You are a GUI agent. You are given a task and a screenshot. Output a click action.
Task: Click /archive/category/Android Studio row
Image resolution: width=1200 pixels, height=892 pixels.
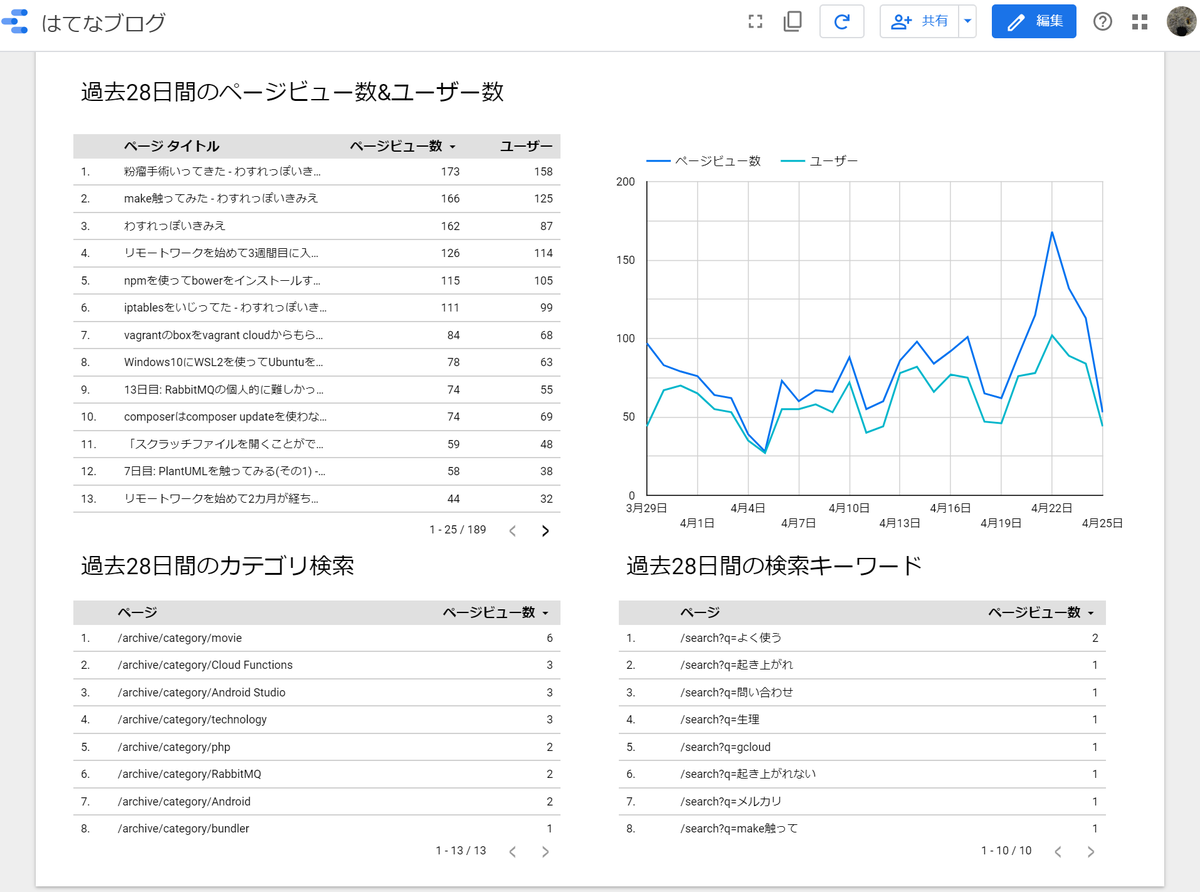tap(316, 692)
